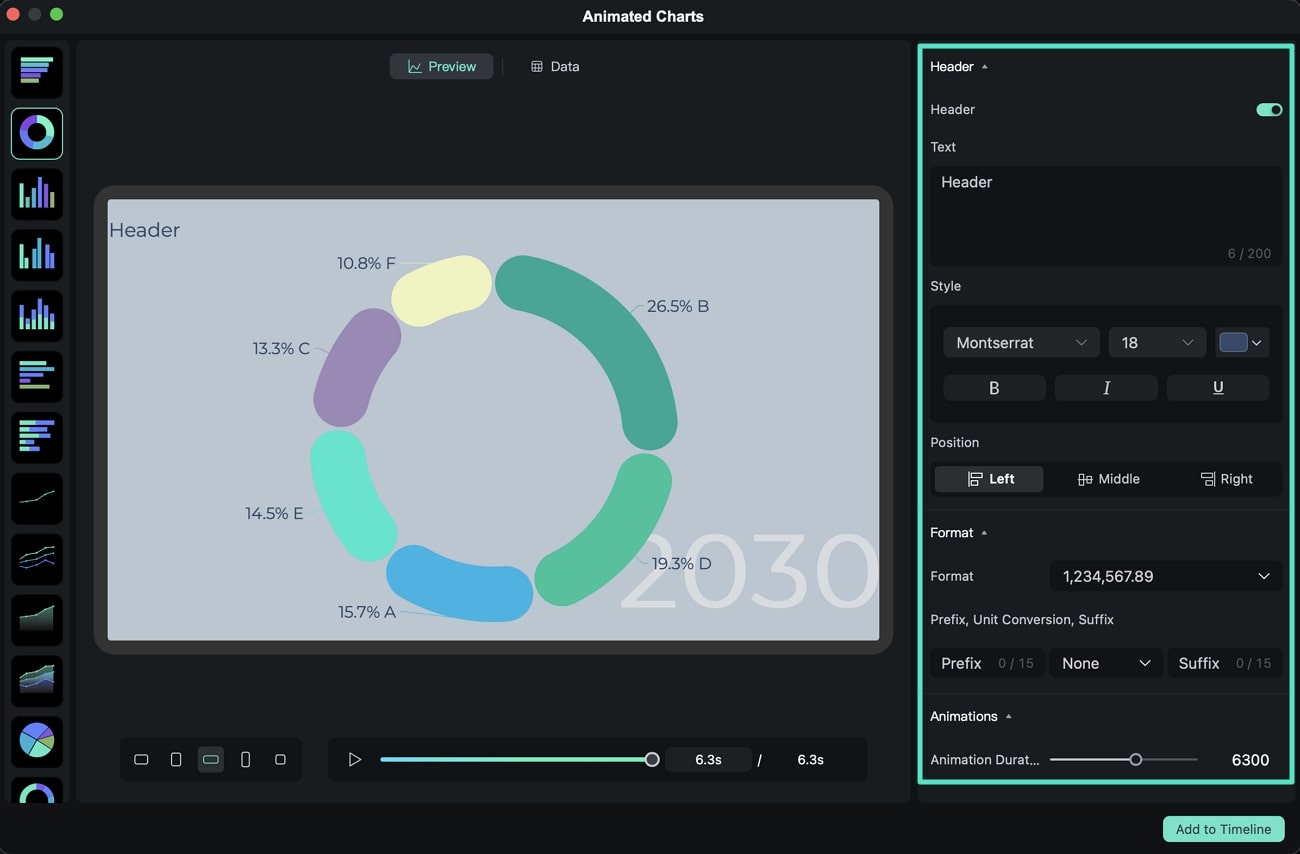This screenshot has height=854, width=1300.
Task: Click the Add to Timeline button
Action: [1222, 829]
